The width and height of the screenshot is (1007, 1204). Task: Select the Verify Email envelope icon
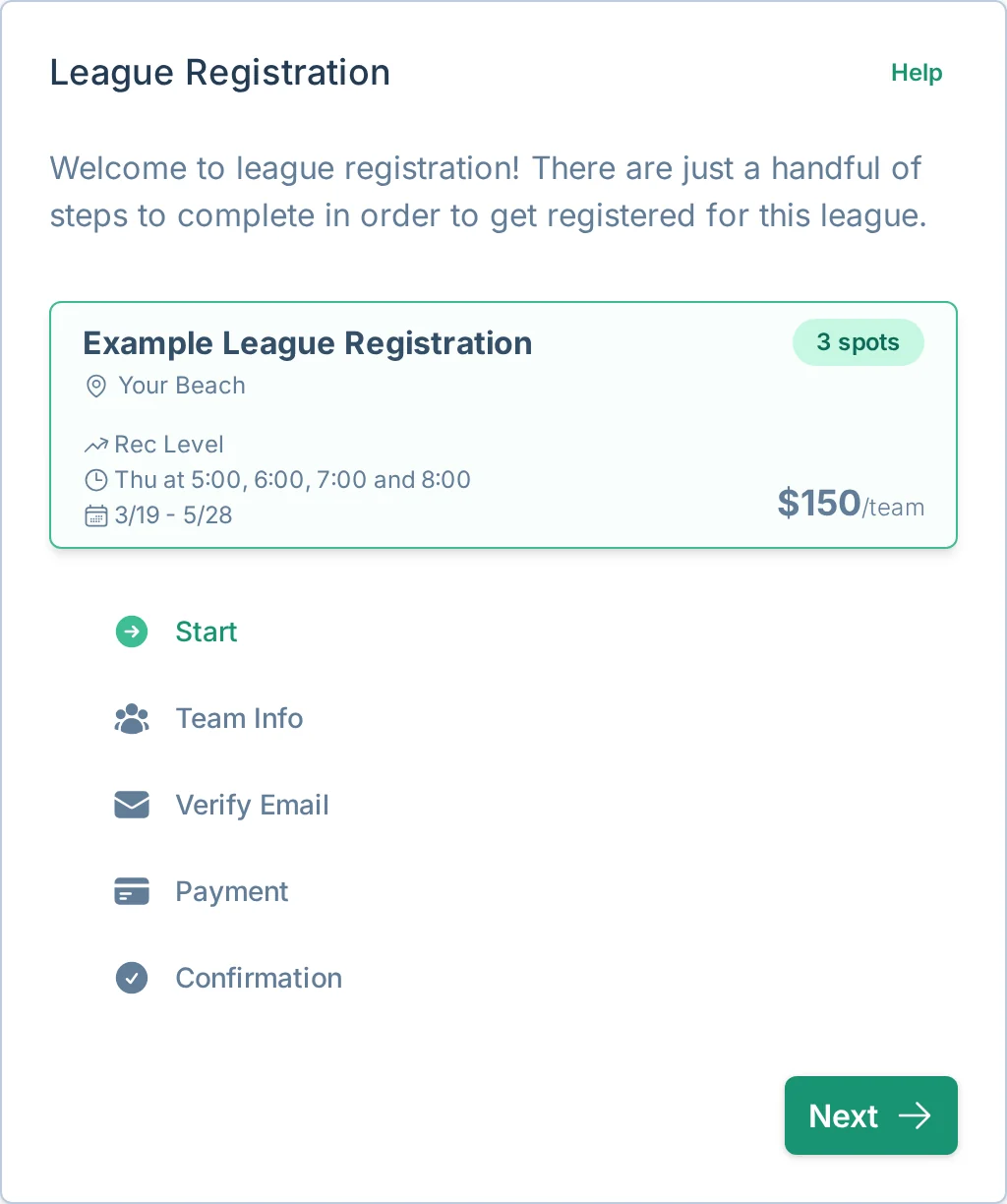click(x=131, y=805)
